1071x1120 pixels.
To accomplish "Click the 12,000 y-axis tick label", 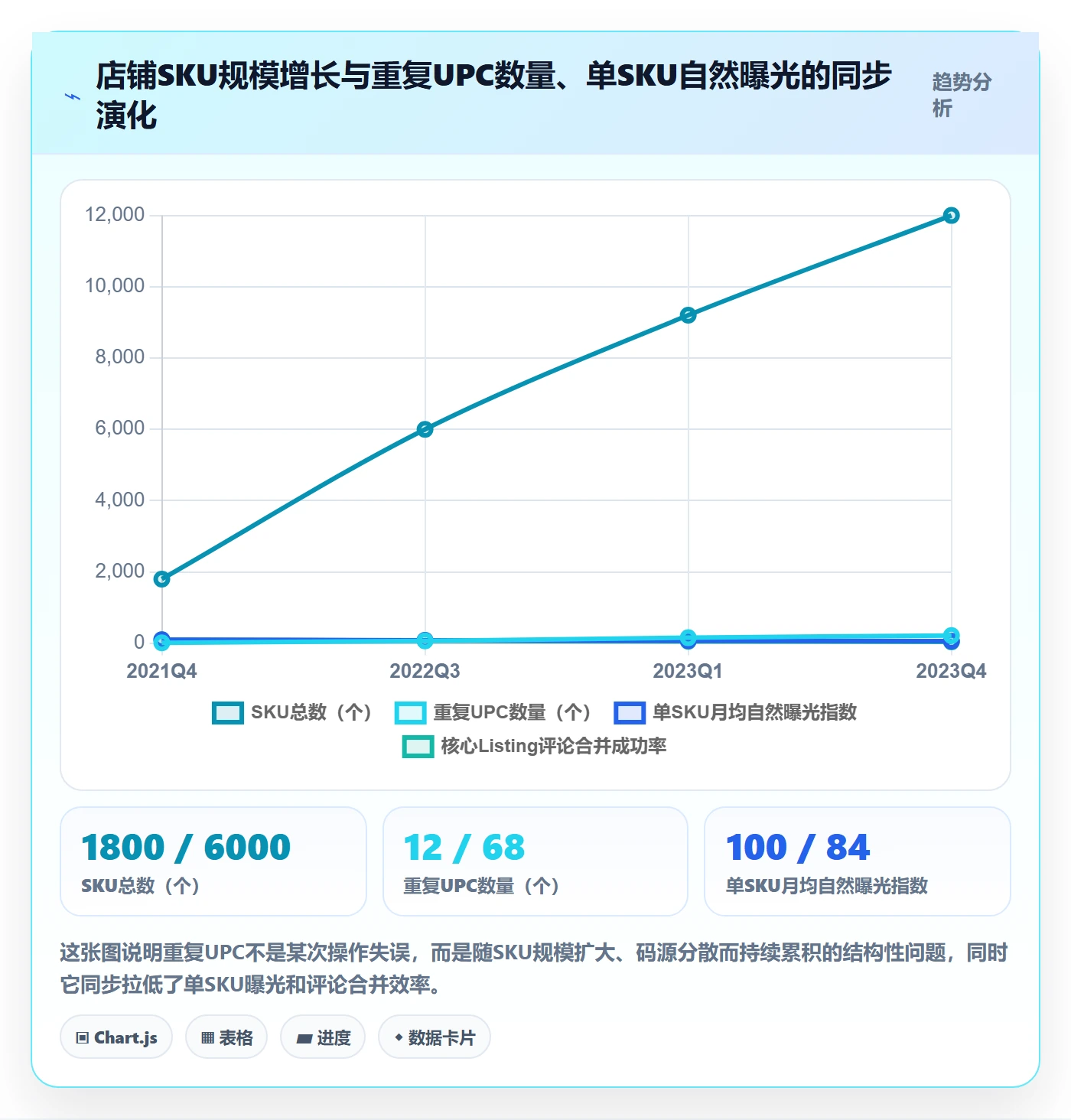I will 115,215.
